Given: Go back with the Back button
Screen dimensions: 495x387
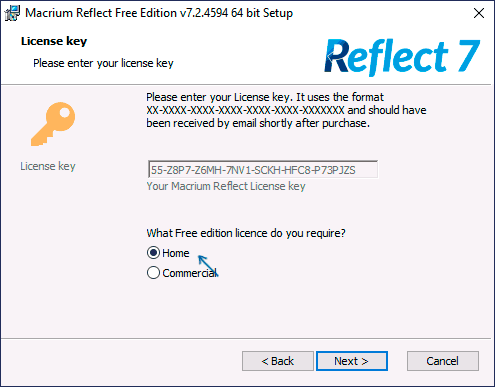Looking at the screenshot, I should (x=278, y=361).
